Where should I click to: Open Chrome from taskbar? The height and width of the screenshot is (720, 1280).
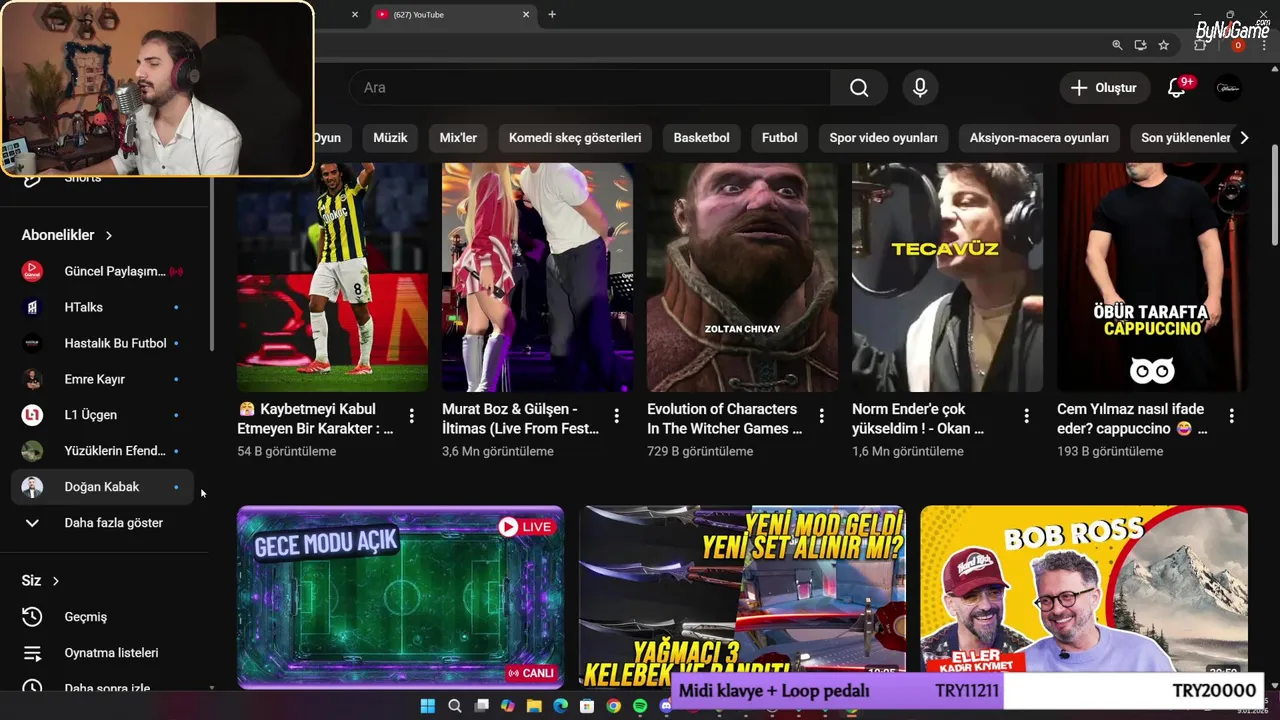[x=613, y=706]
